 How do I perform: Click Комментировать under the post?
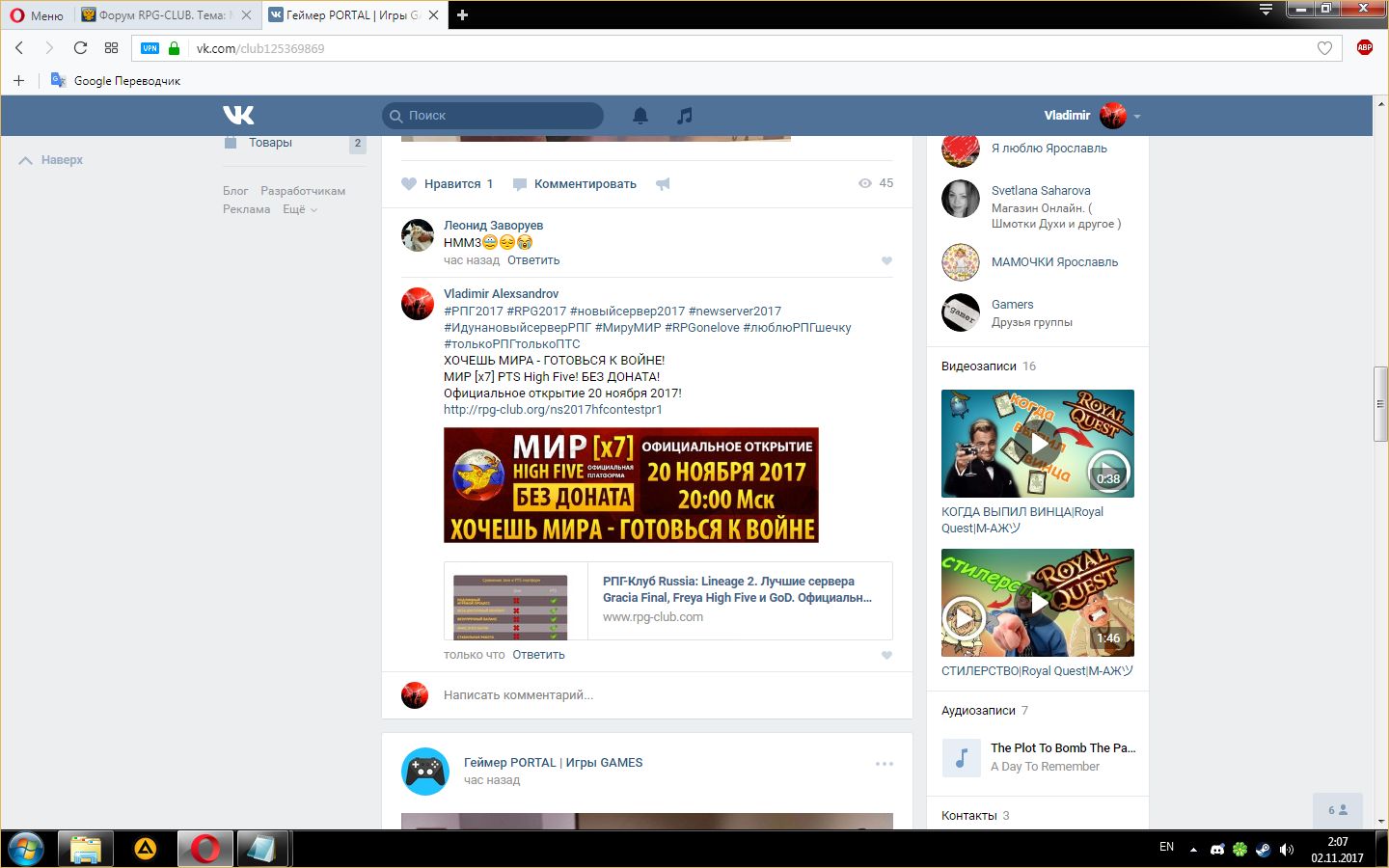(x=575, y=184)
